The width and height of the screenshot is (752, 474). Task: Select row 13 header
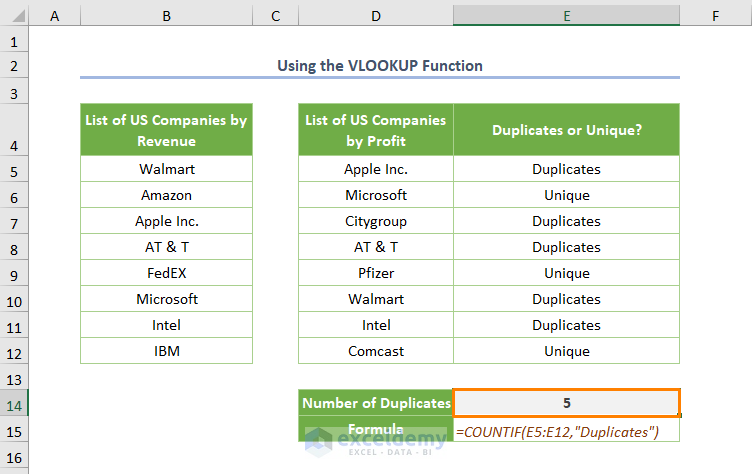[x=14, y=379]
